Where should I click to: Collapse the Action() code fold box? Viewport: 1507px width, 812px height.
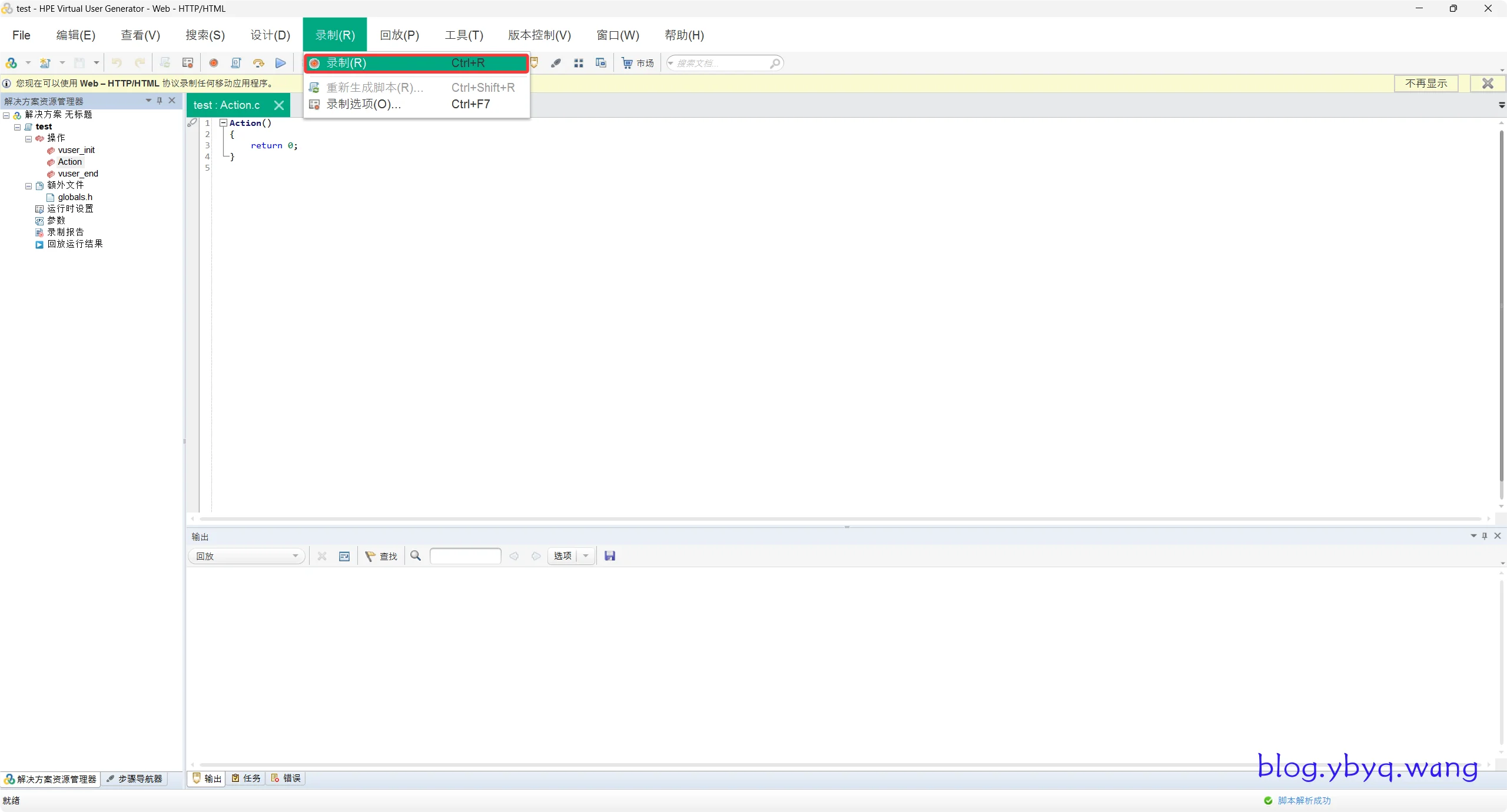click(223, 123)
